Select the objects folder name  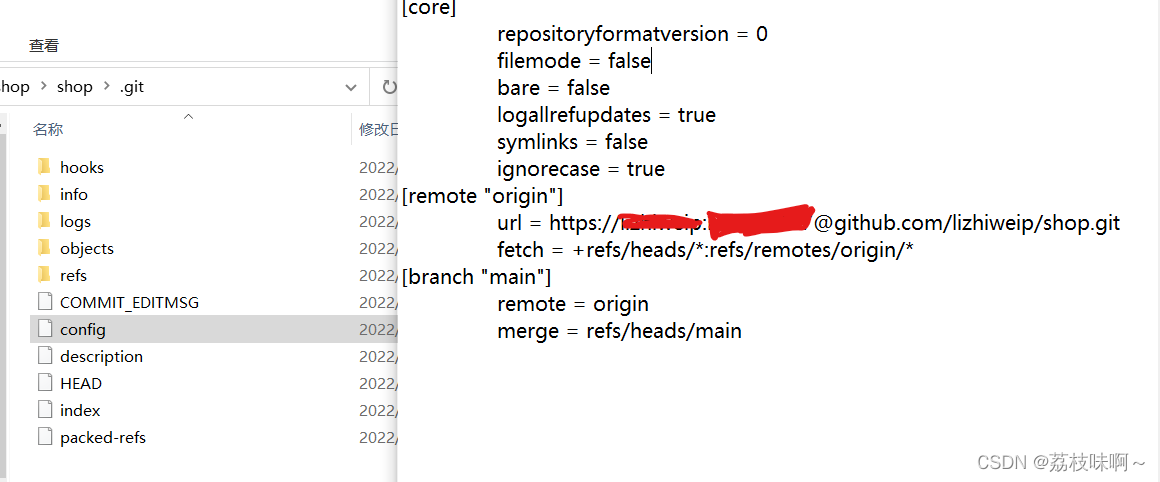pyautogui.click(x=87, y=248)
